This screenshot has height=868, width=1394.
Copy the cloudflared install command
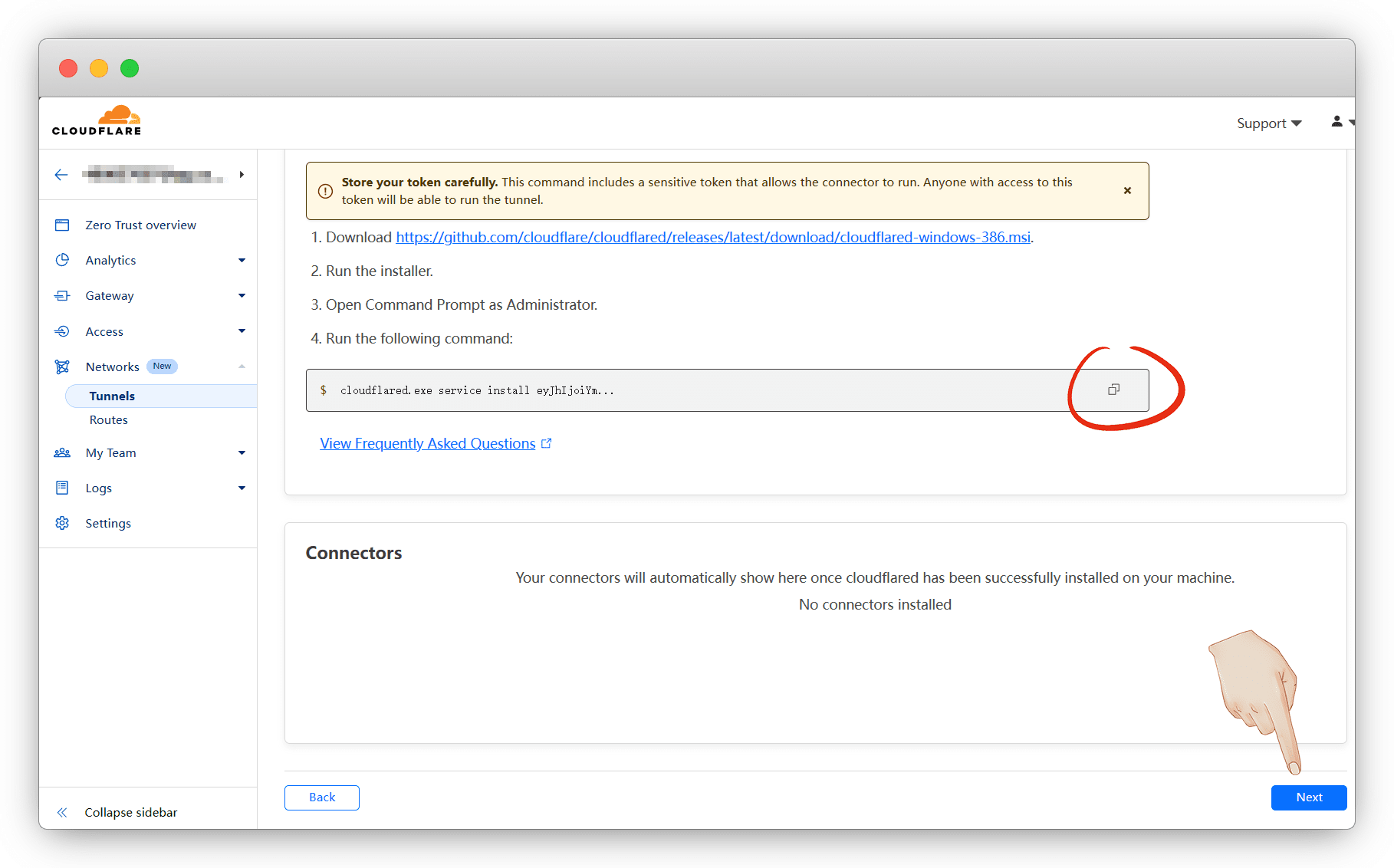point(1113,390)
